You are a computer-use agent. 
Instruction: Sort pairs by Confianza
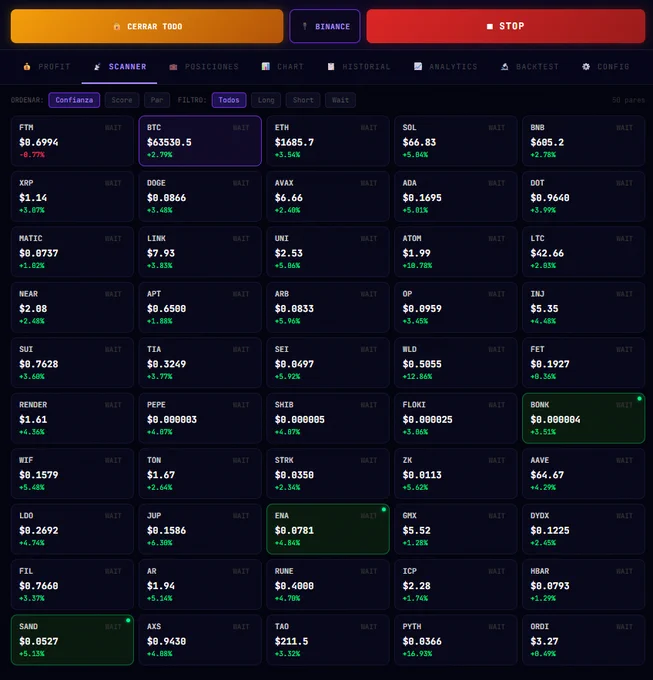coord(74,100)
